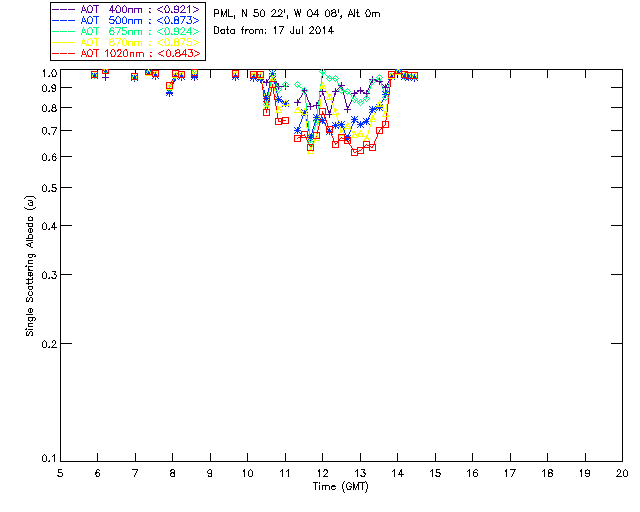Click the time-axis tick label 19
Viewport: 640px width, 512px height.
(585, 473)
